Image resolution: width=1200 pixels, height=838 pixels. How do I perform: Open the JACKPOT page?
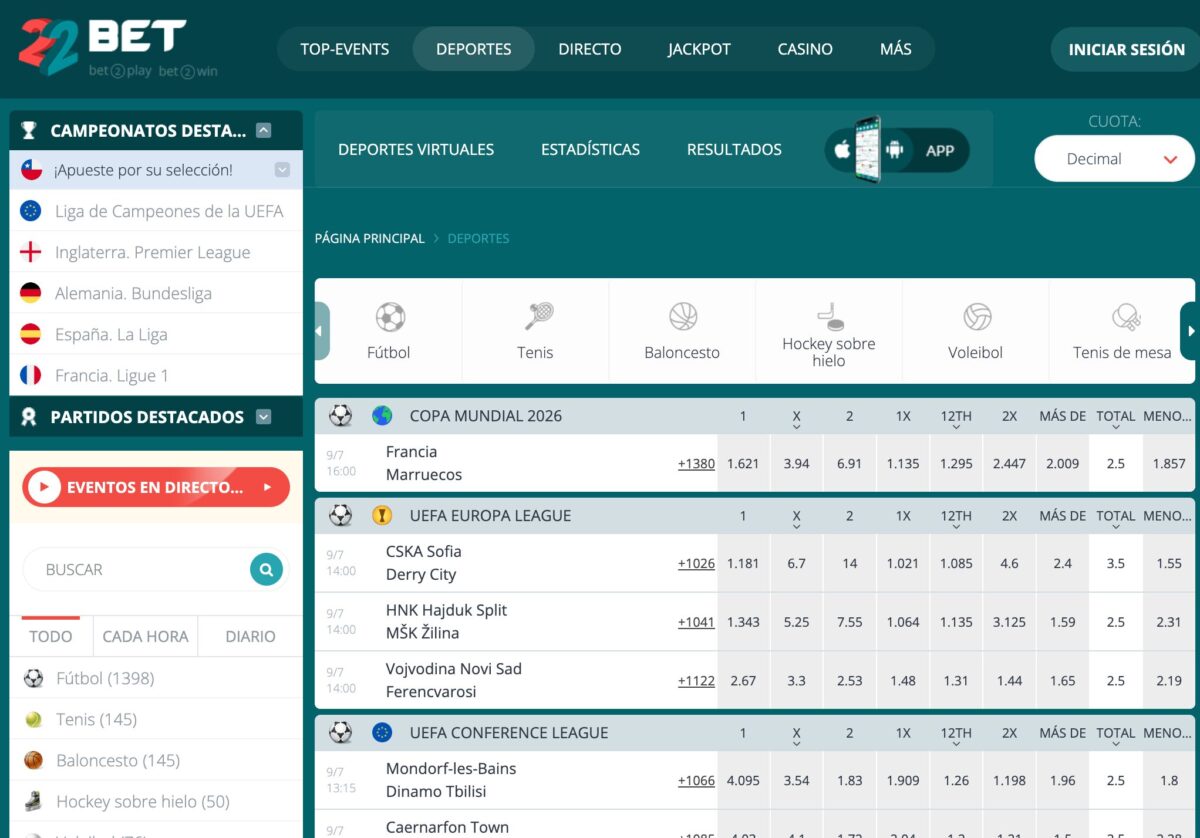coord(699,48)
